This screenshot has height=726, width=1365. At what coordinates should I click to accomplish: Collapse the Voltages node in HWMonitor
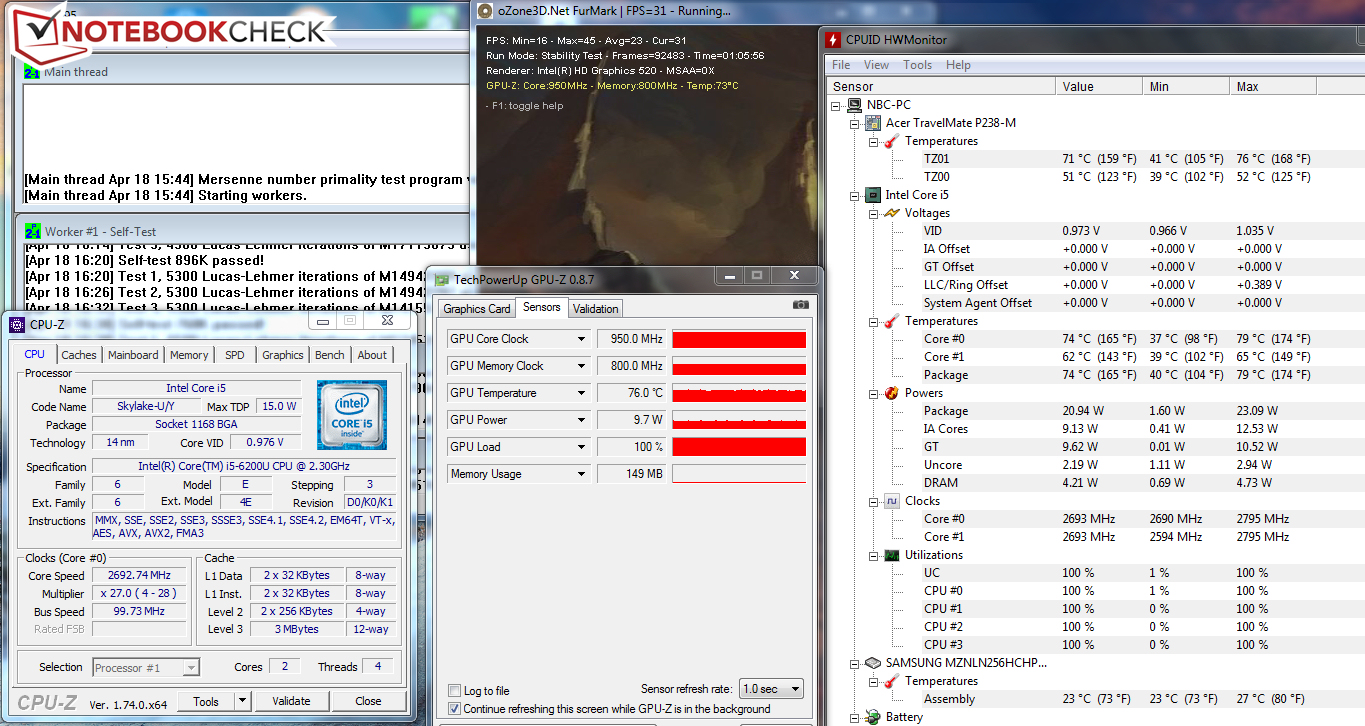[x=873, y=213]
